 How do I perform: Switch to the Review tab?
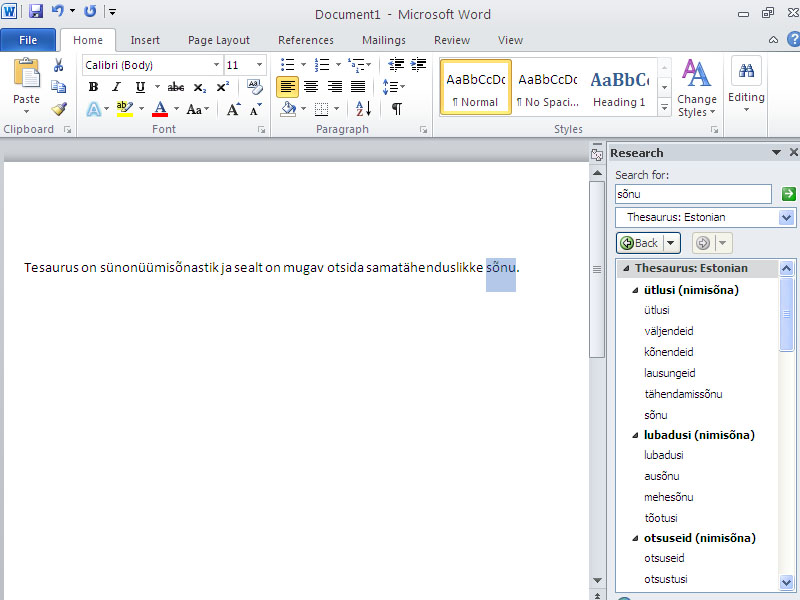[452, 40]
